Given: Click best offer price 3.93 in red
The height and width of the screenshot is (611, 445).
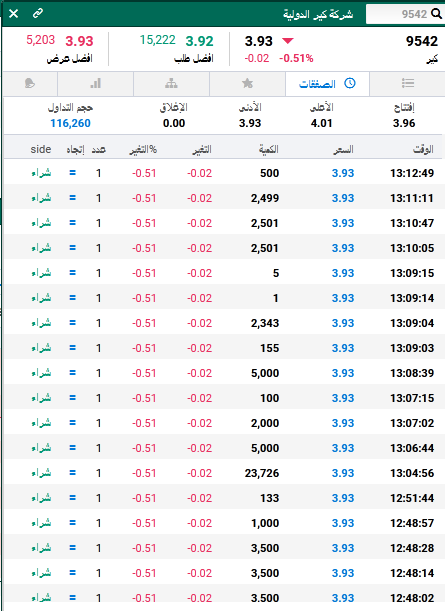Looking at the screenshot, I should pyautogui.click(x=79, y=41).
